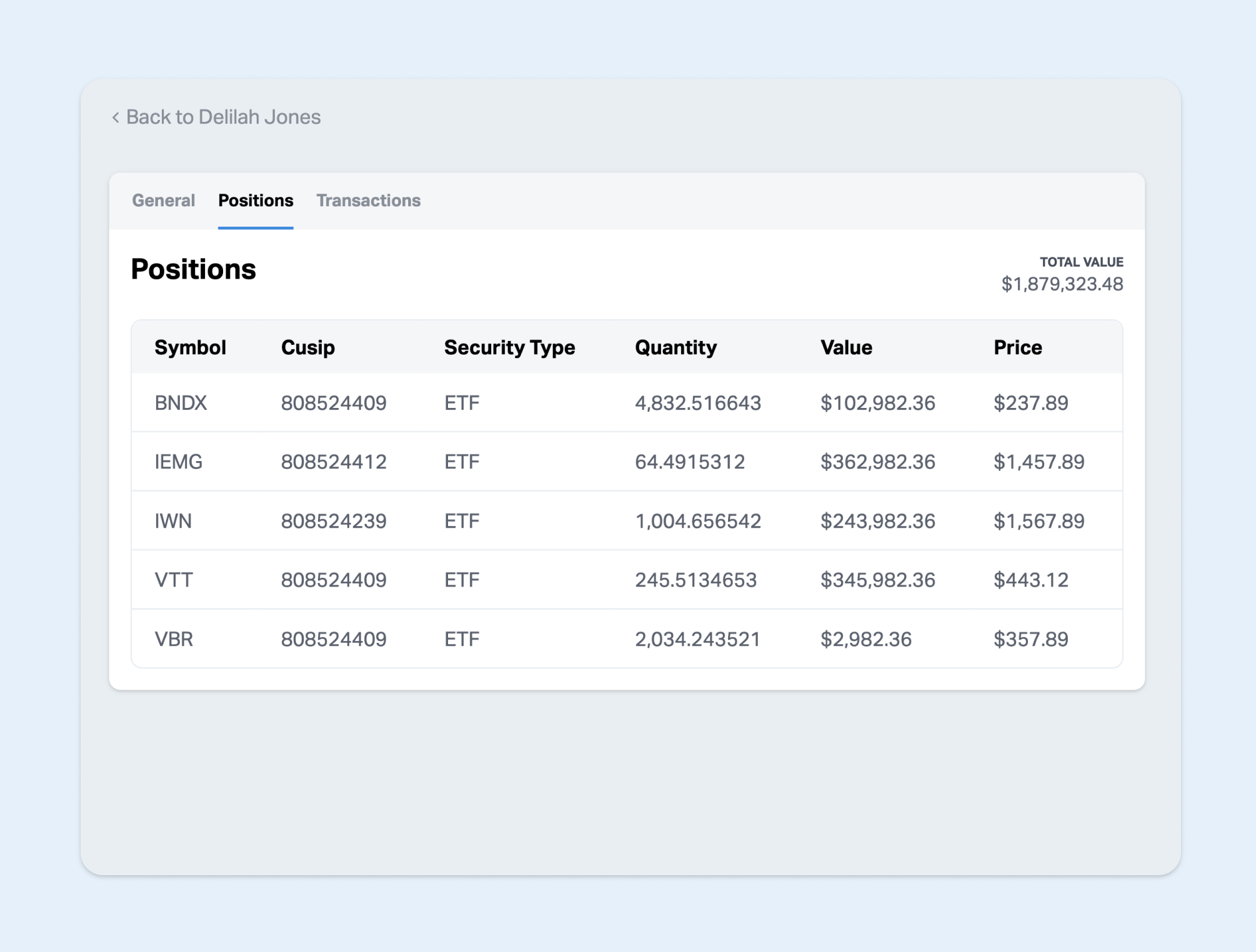Click the Symbol column header

click(190, 347)
